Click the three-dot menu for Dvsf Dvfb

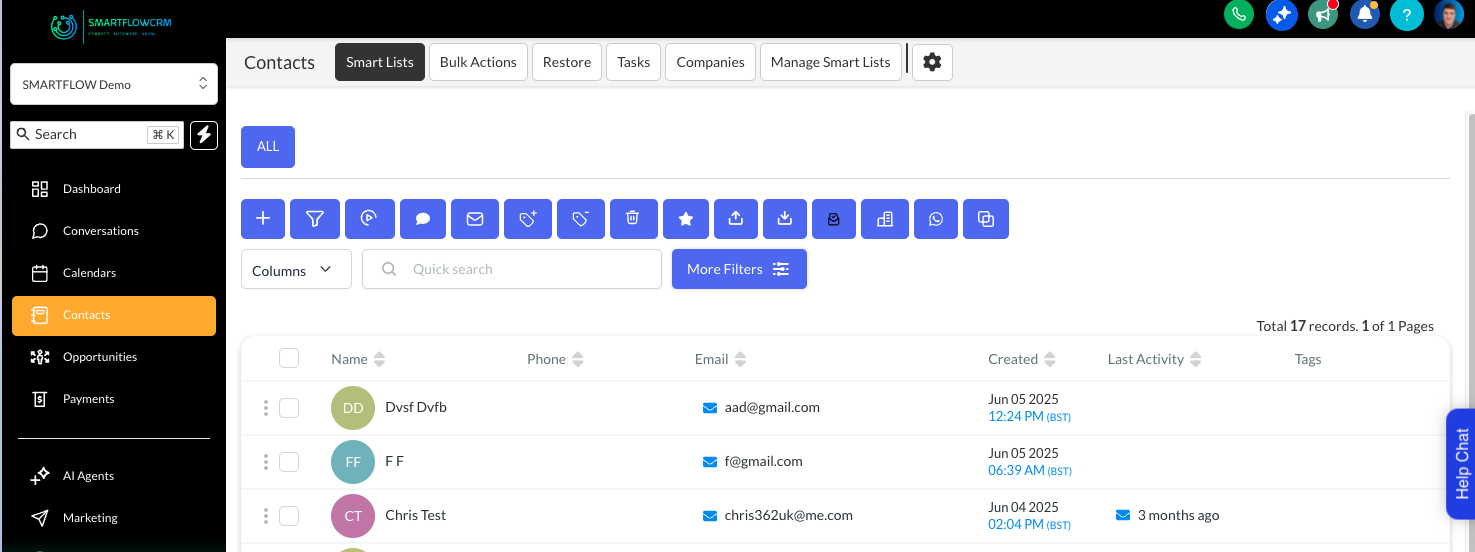[265, 407]
